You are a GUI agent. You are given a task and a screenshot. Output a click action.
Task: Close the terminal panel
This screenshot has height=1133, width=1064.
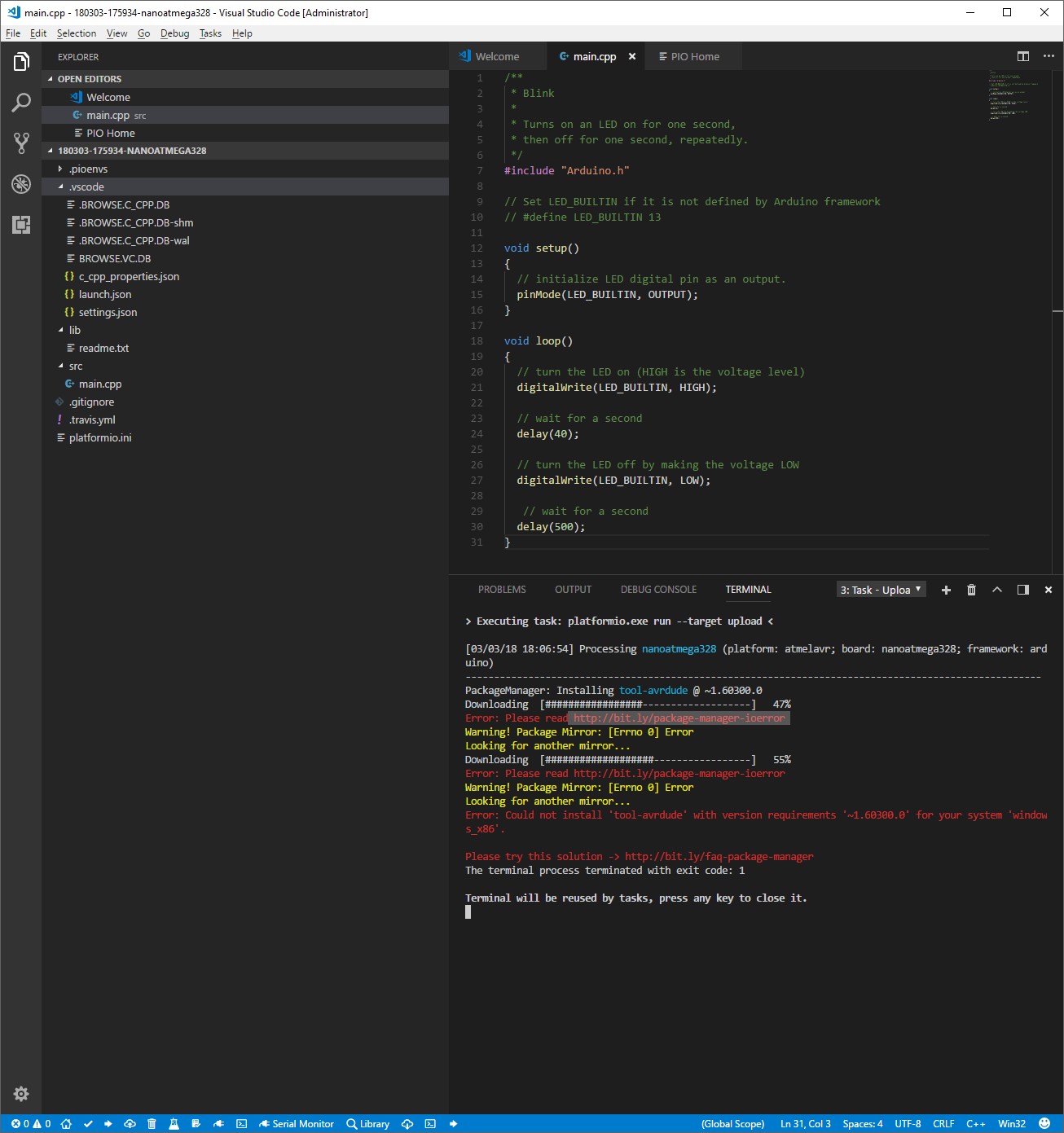(x=1049, y=590)
